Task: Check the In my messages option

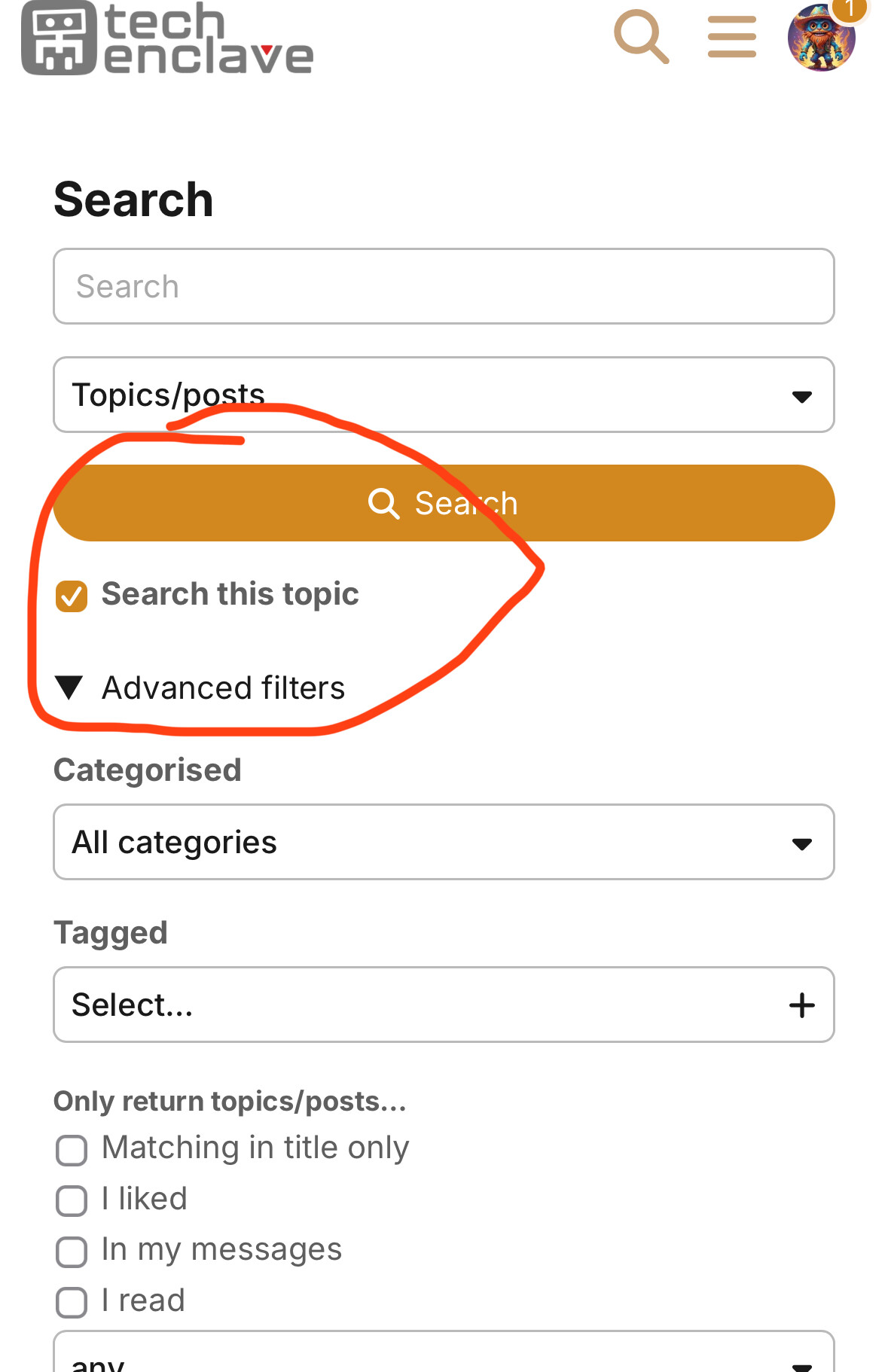Action: (x=72, y=1252)
